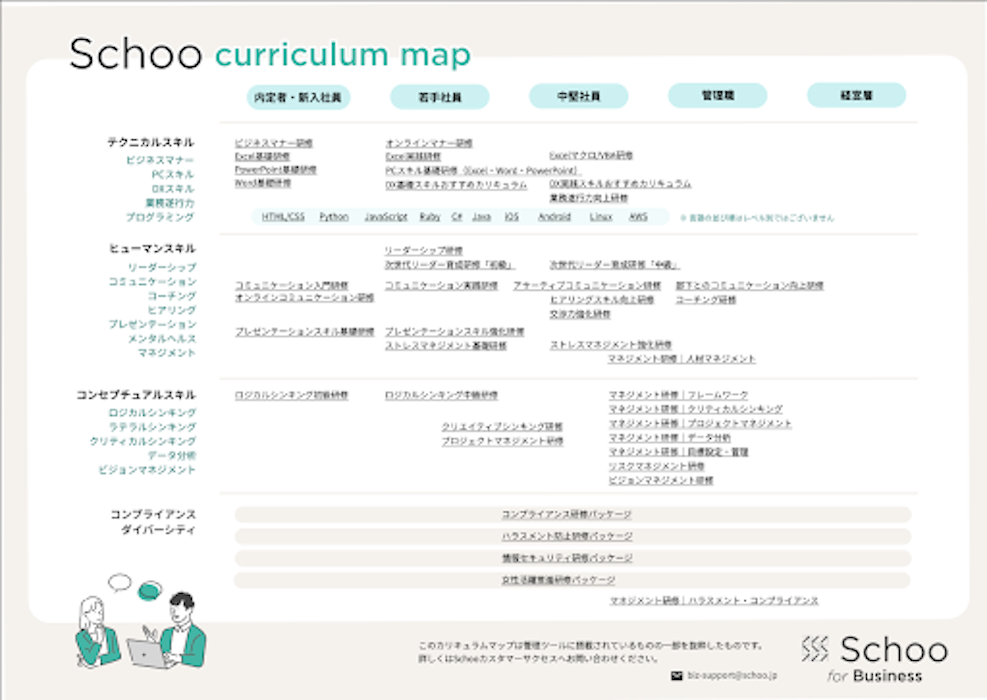Open the コーチング研修 link
The image size is (987, 700).
(x=706, y=300)
